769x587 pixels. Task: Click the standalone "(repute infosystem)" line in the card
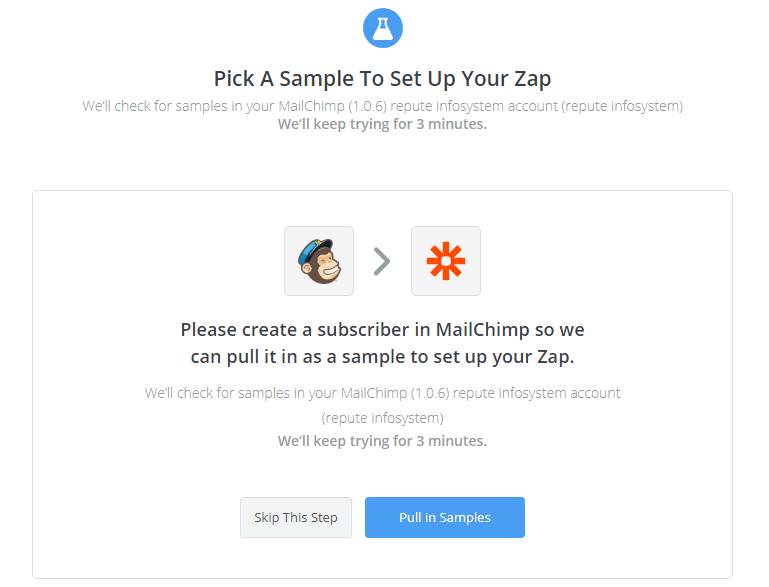(382, 417)
